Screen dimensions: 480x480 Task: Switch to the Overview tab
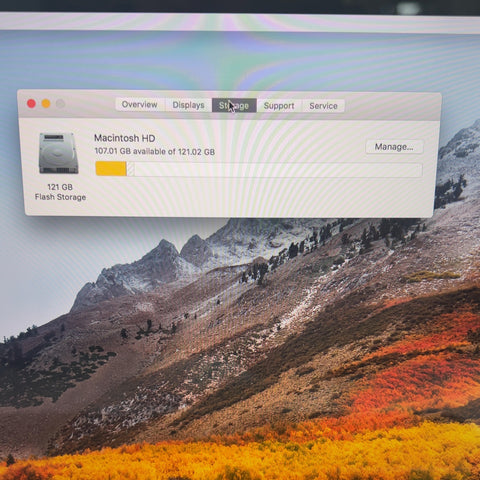140,104
